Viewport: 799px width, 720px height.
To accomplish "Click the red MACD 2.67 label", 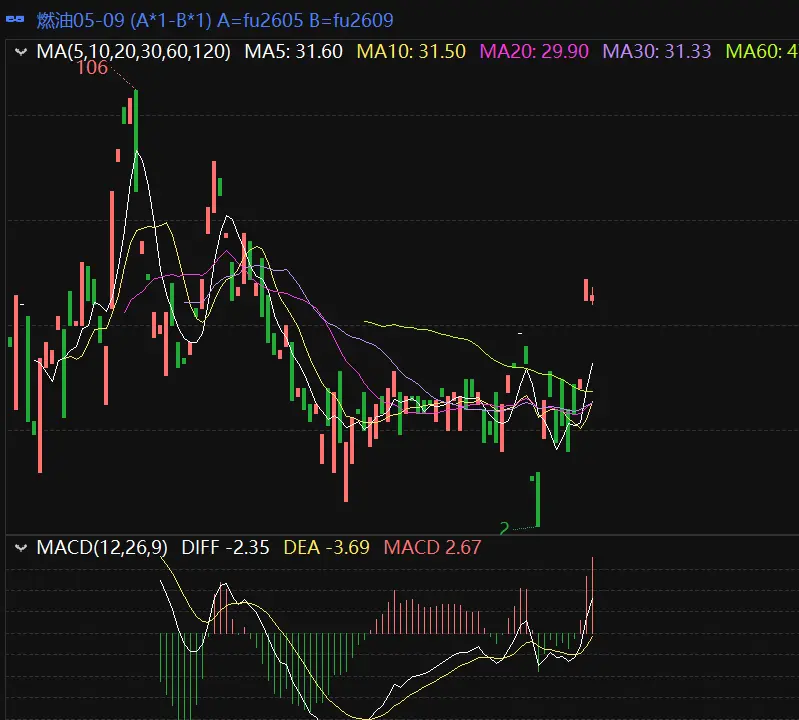I will (x=433, y=547).
